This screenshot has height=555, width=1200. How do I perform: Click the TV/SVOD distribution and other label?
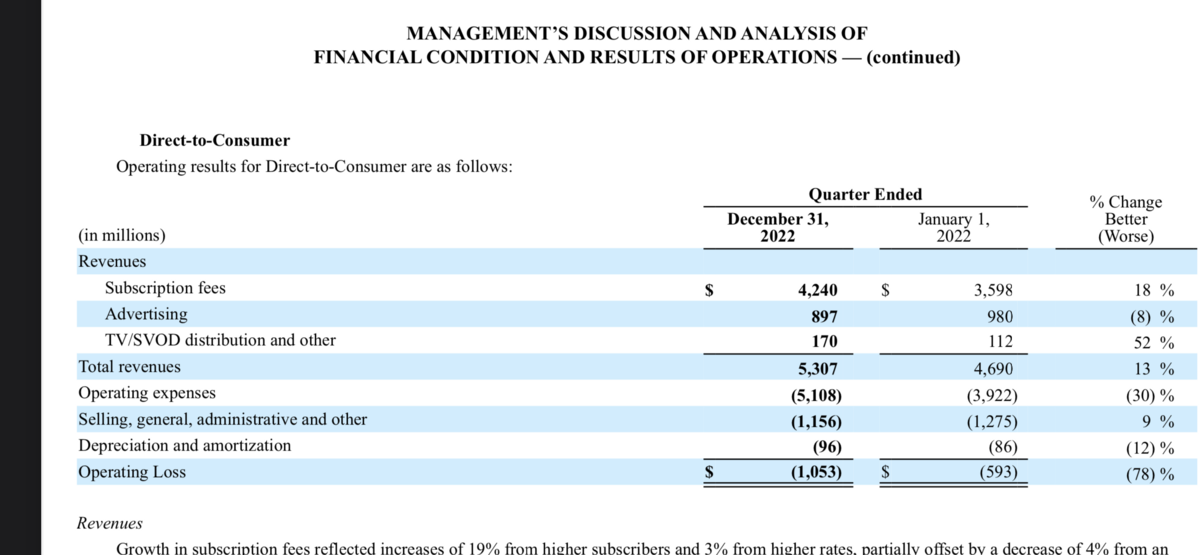pyautogui.click(x=220, y=340)
